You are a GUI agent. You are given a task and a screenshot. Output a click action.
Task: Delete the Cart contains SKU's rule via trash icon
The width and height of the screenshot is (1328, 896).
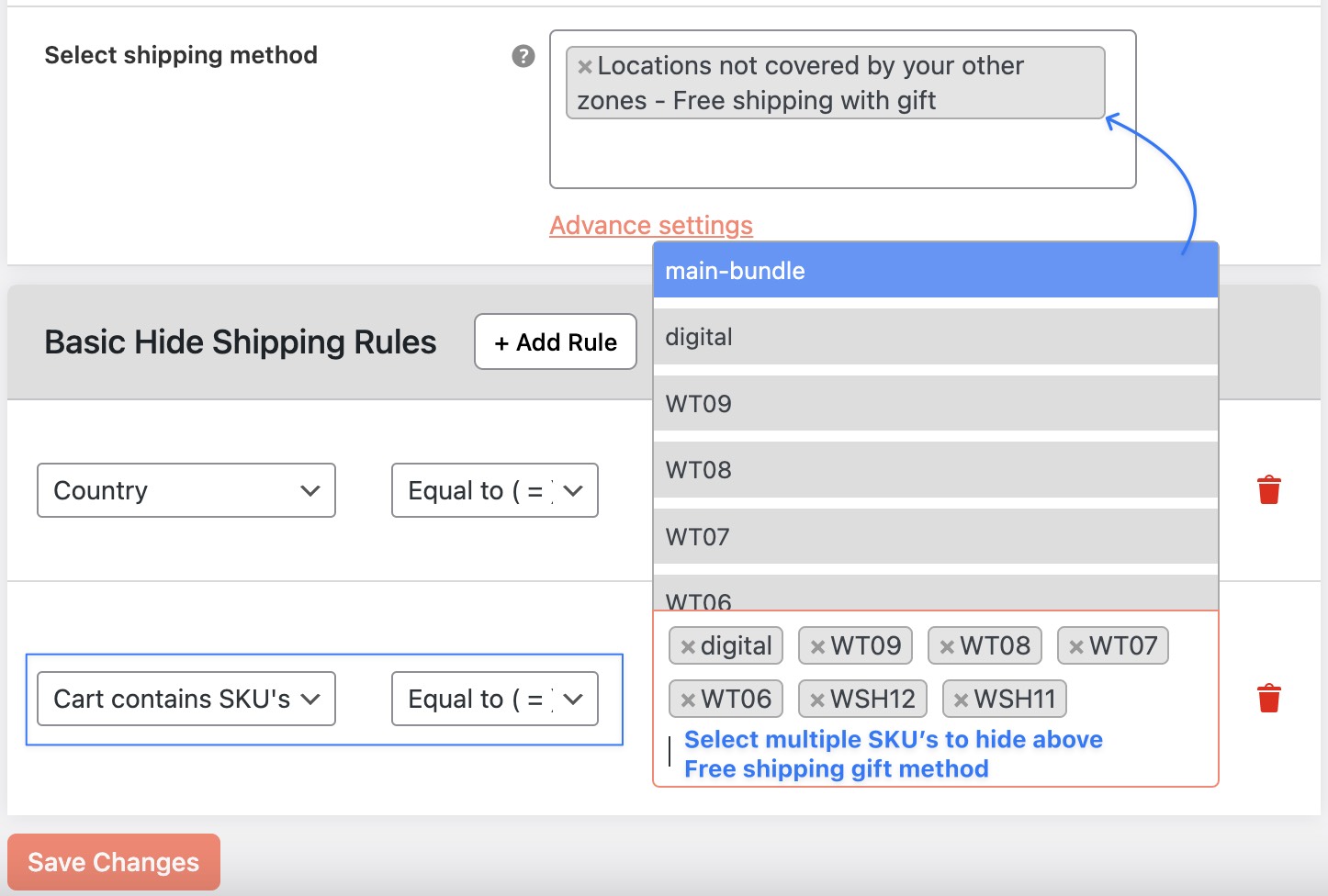1270,698
